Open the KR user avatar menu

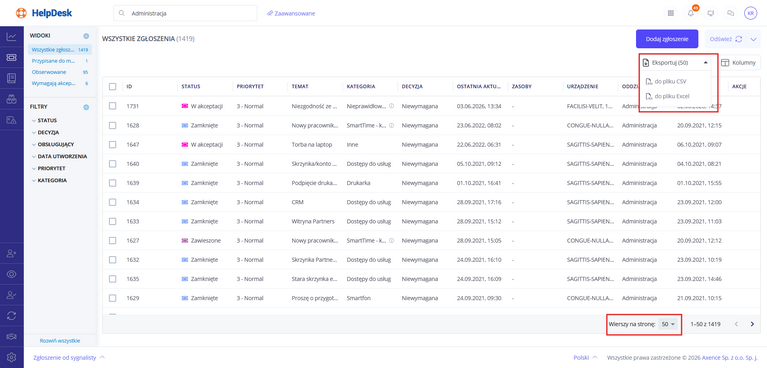click(x=750, y=13)
